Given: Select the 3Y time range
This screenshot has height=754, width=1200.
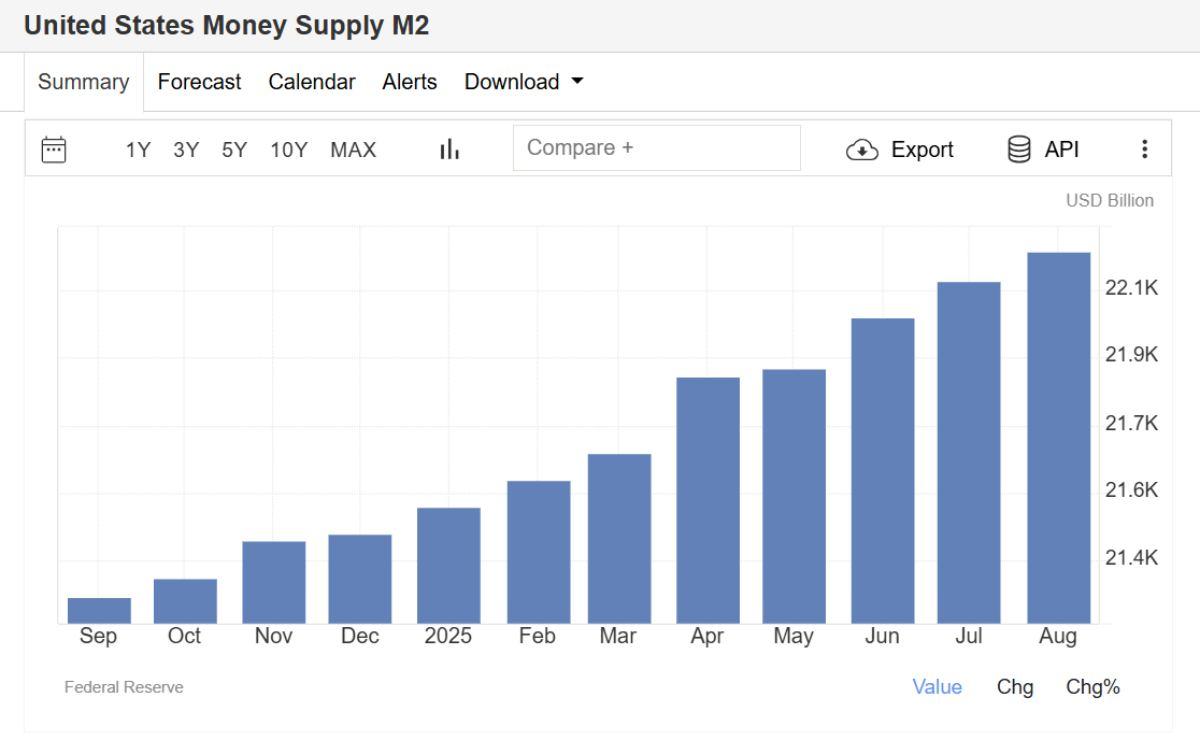Looking at the screenshot, I should [186, 150].
